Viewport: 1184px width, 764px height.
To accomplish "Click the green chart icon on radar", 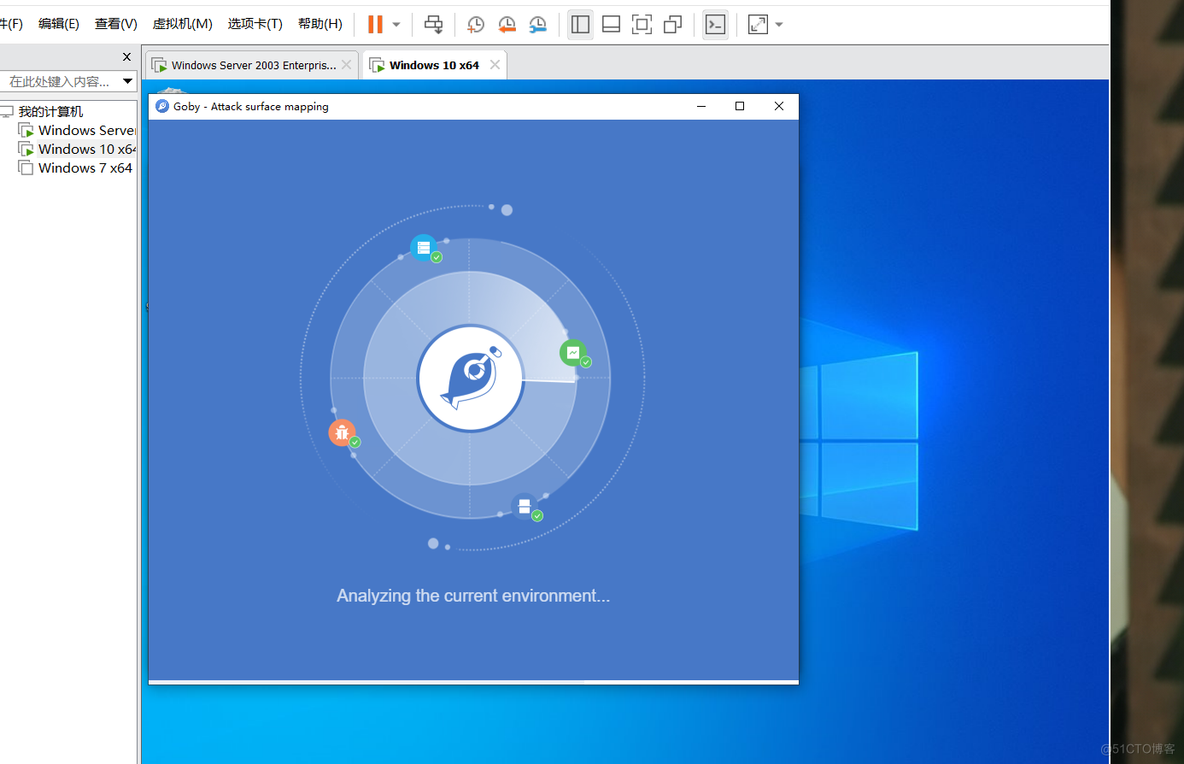I will pyautogui.click(x=574, y=353).
